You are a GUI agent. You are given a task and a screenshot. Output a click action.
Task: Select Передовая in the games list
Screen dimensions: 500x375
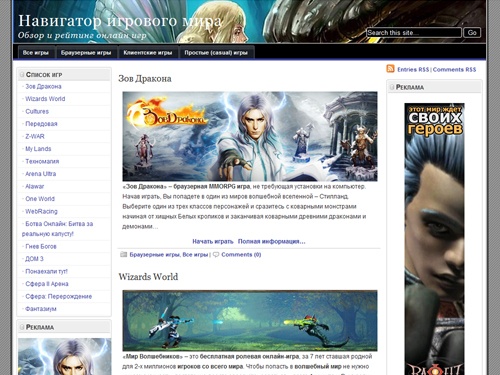tap(41, 124)
